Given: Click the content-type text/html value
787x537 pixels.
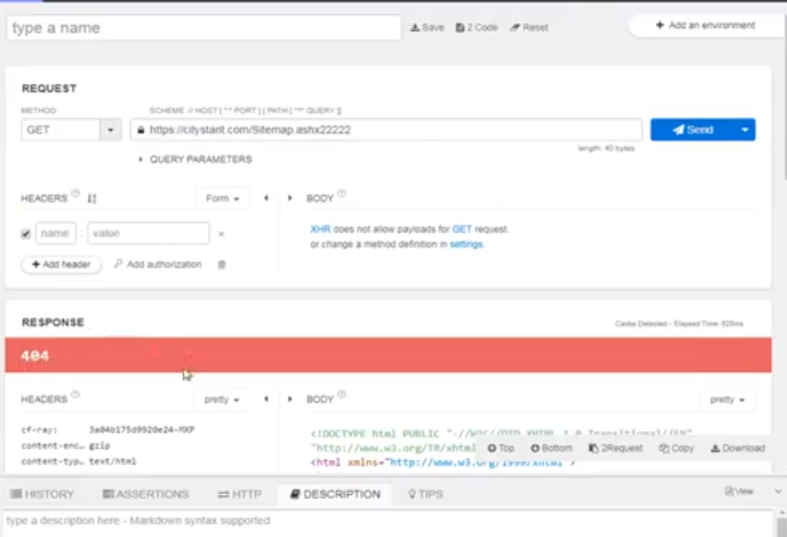Looking at the screenshot, I should pos(112,461).
